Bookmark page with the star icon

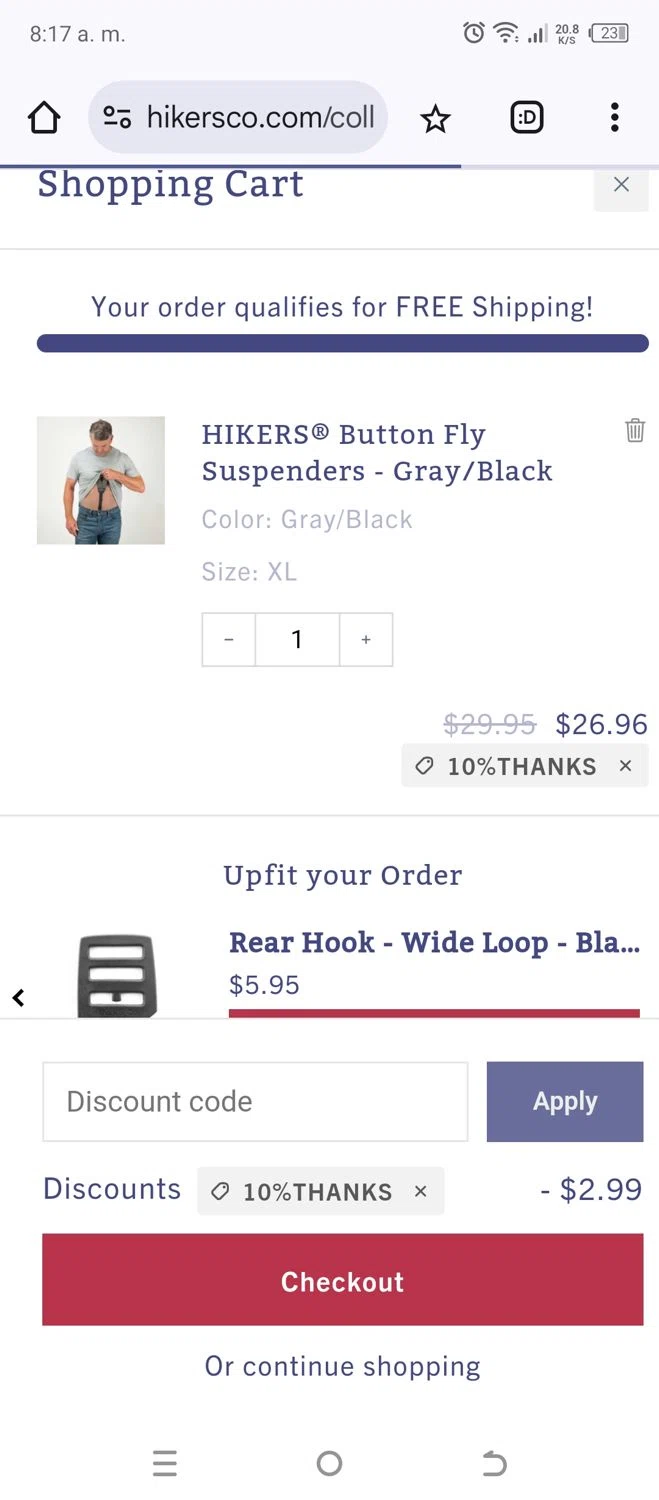[435, 119]
